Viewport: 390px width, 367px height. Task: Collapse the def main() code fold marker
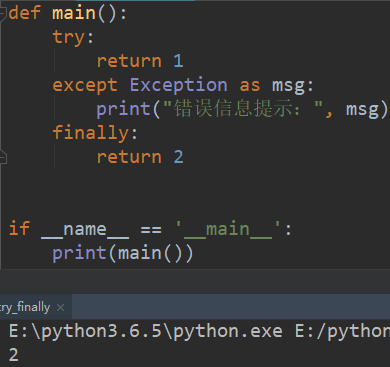(x=3, y=13)
